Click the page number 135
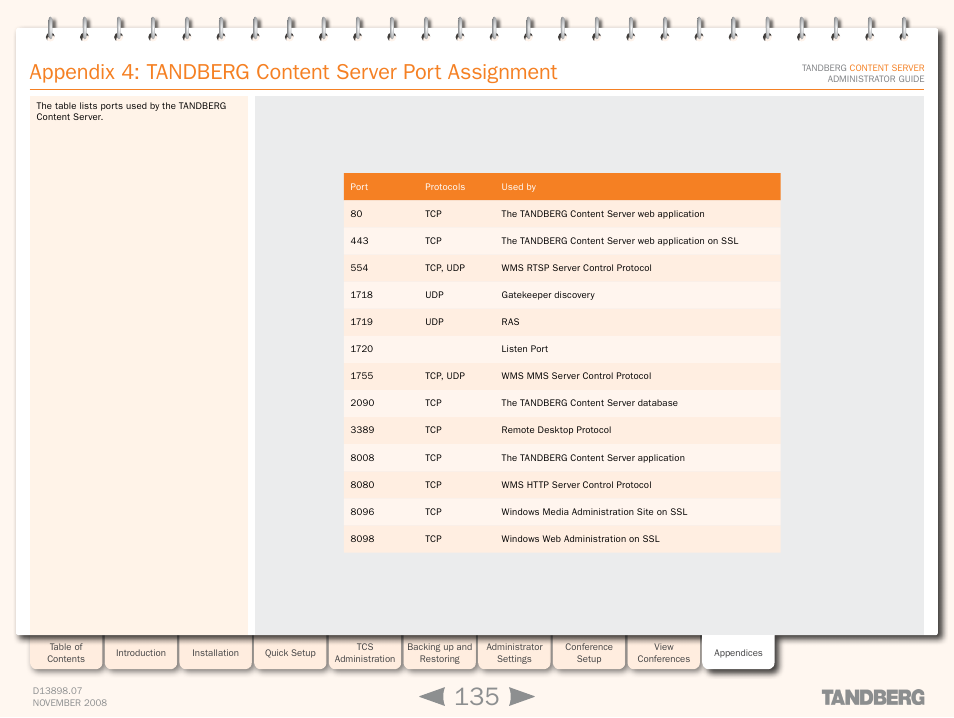954x718 pixels. (x=477, y=697)
